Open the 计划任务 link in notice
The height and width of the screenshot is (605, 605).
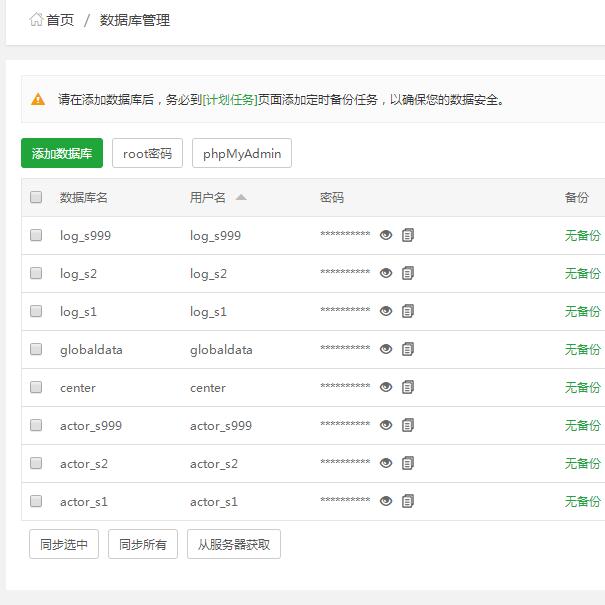click(x=230, y=99)
